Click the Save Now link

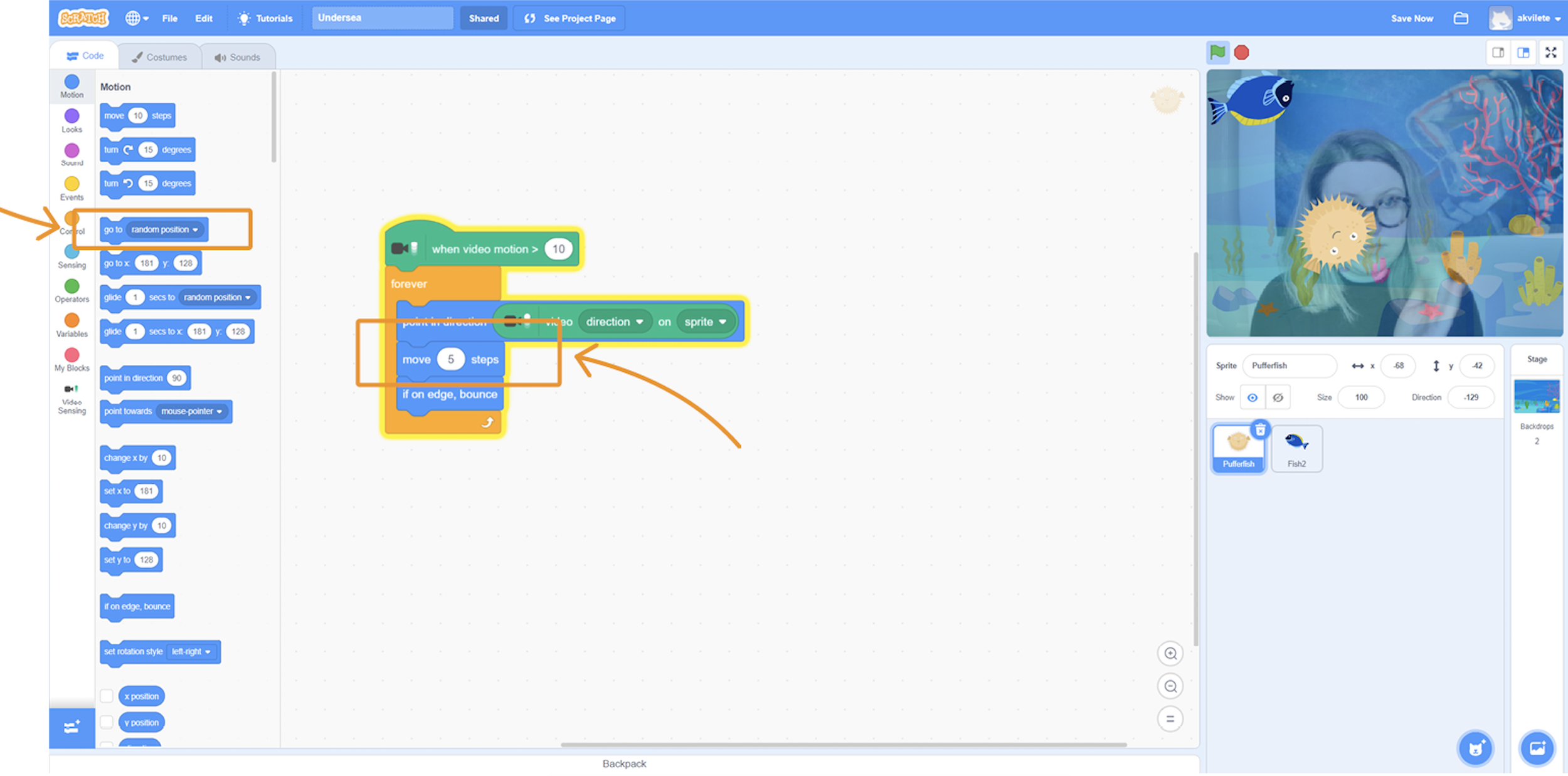(x=1411, y=18)
